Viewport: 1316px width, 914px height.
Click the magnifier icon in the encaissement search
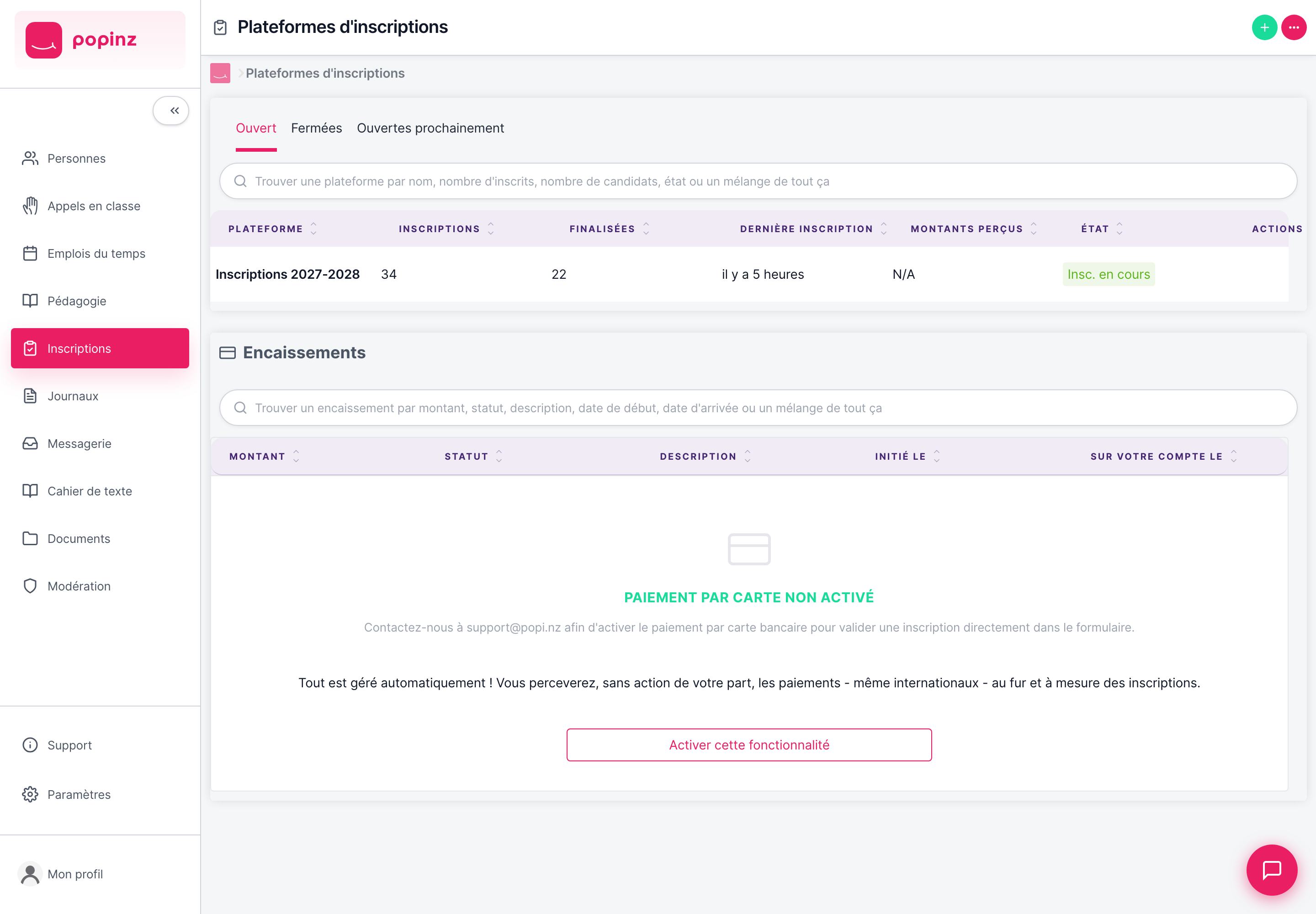240,408
